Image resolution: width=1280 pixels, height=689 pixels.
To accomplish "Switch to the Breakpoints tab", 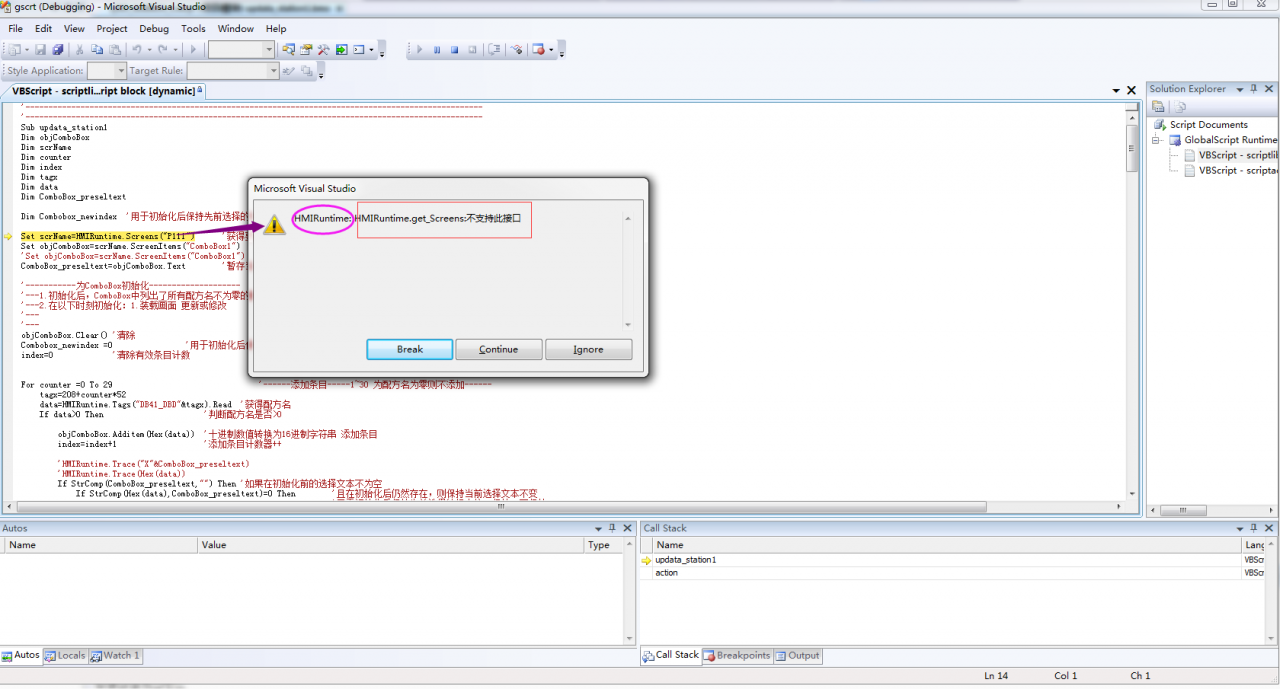I will (736, 656).
